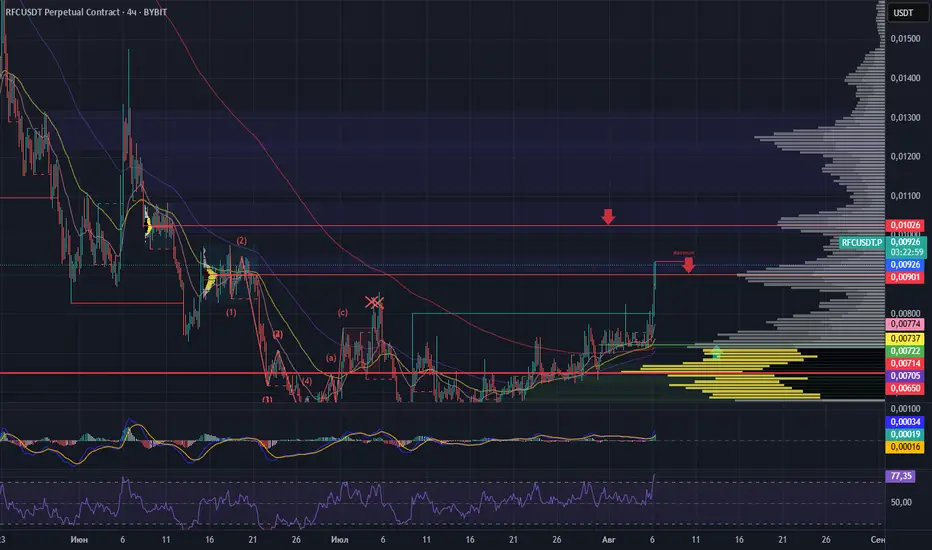Viewport: 932px width, 550px height.
Task: Click the Июл month label on time axis
Action: [x=339, y=540]
